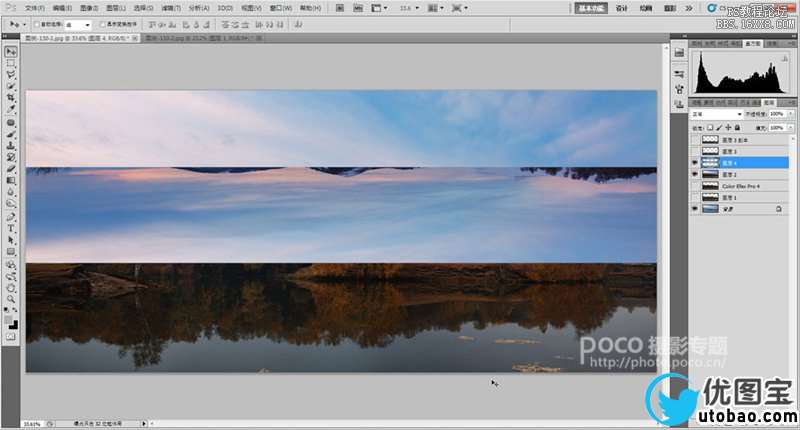
Task: Select the Move tool
Action: point(11,52)
